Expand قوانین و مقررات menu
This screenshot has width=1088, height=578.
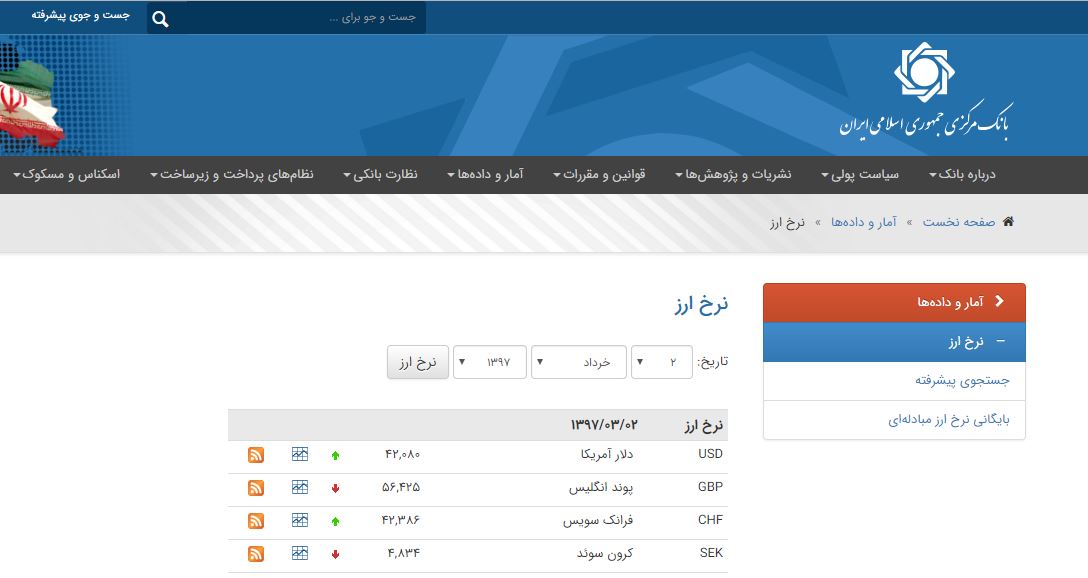tap(600, 174)
